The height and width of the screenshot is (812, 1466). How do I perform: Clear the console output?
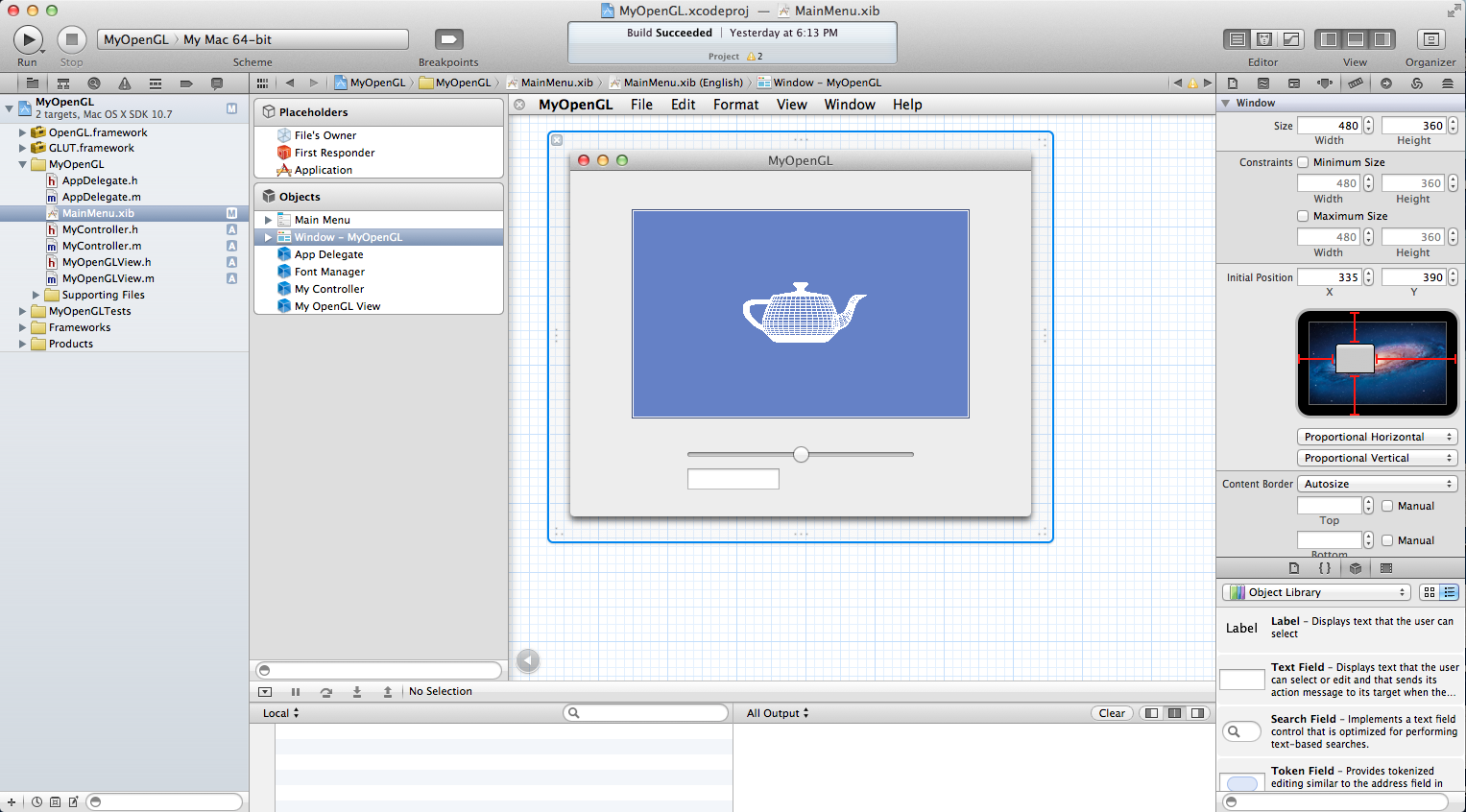pos(1112,713)
